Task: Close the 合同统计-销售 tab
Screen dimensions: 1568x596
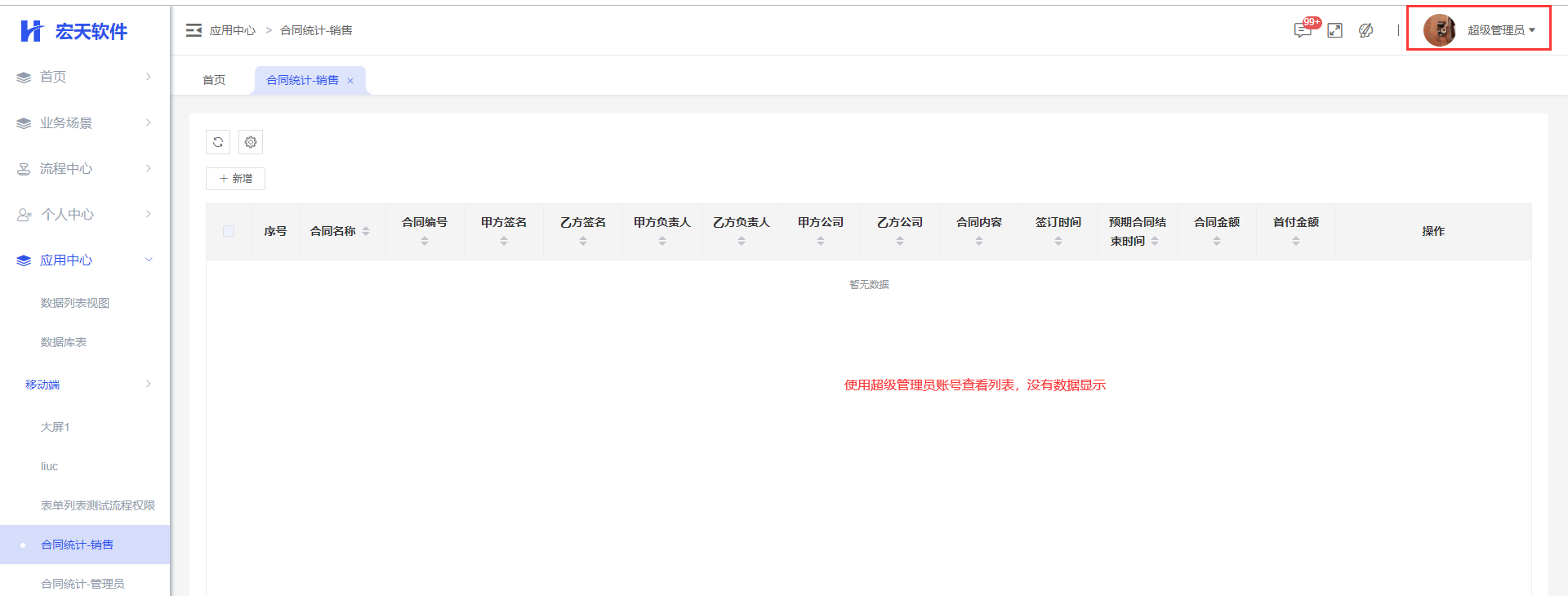Action: (350, 81)
